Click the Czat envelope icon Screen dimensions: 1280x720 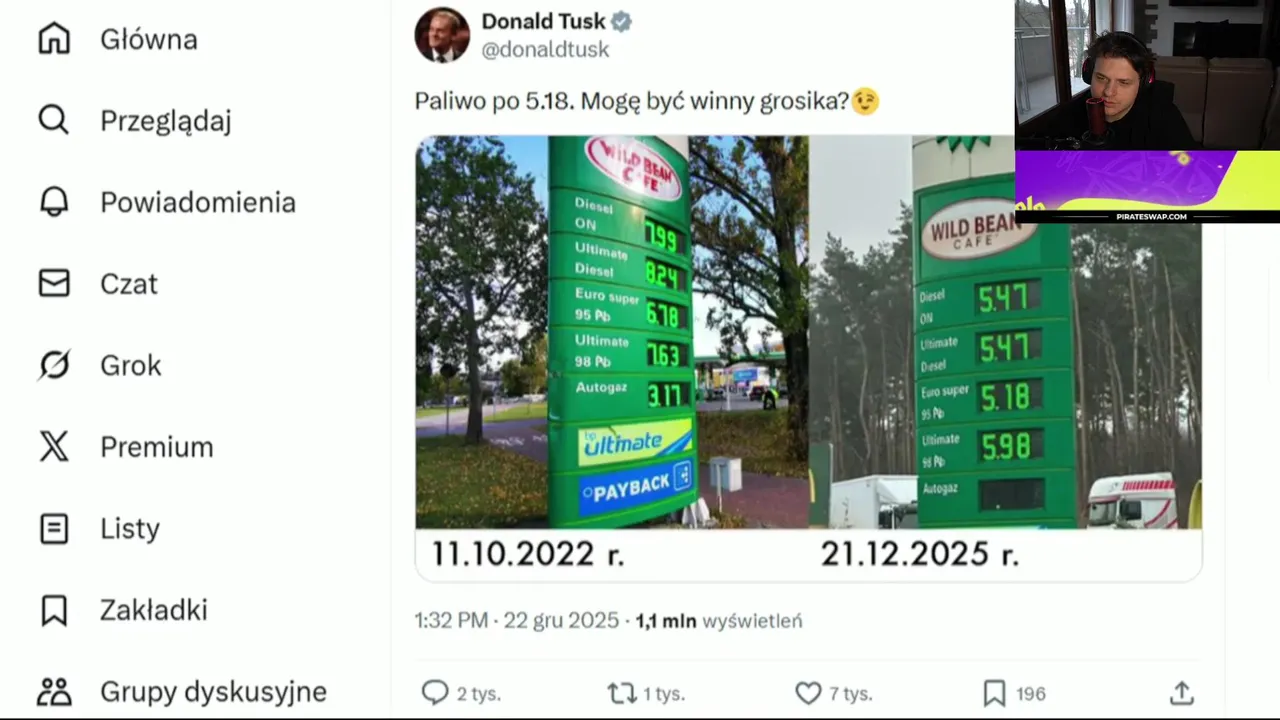point(54,283)
